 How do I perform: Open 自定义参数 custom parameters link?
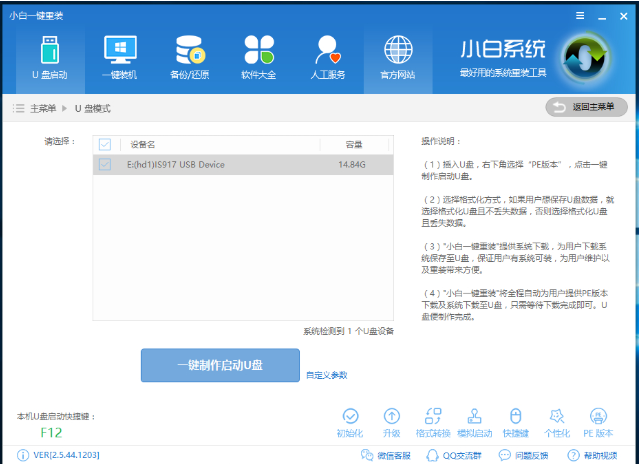(x=326, y=375)
